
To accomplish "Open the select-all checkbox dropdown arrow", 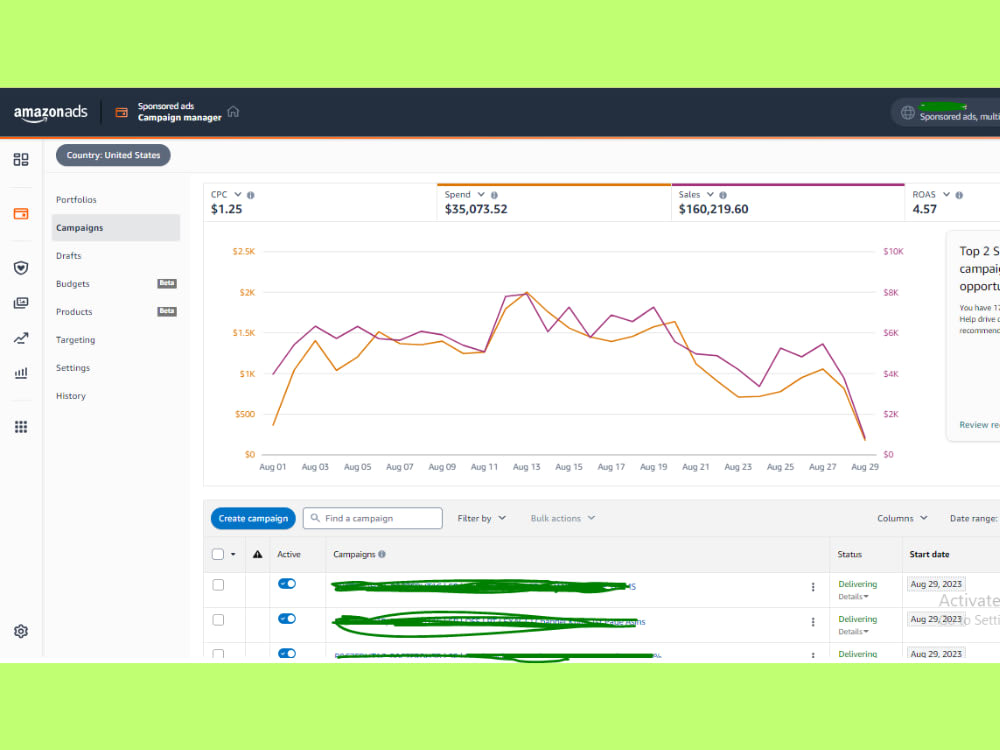I will pos(233,554).
